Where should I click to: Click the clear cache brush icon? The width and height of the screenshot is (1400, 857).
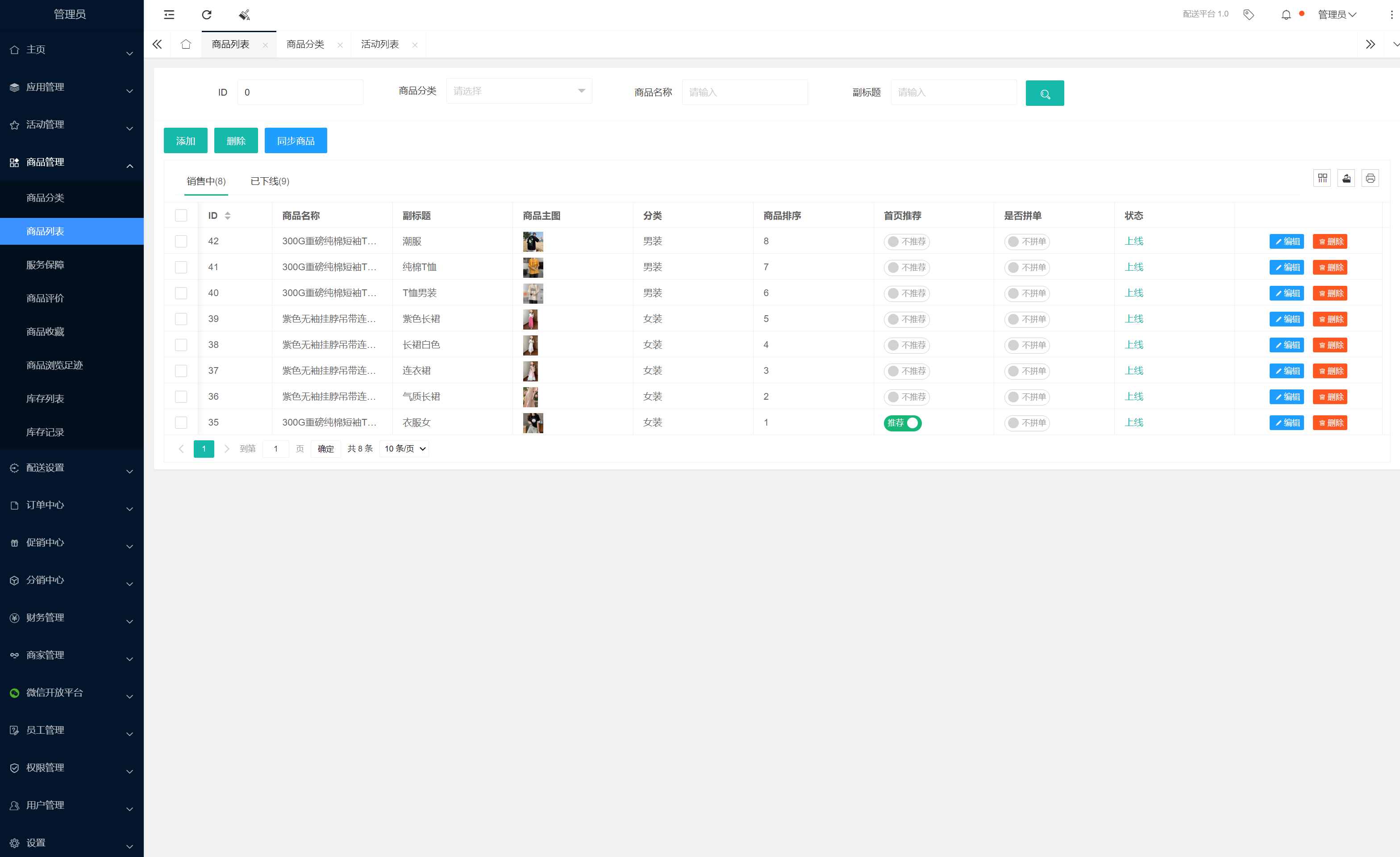click(244, 15)
